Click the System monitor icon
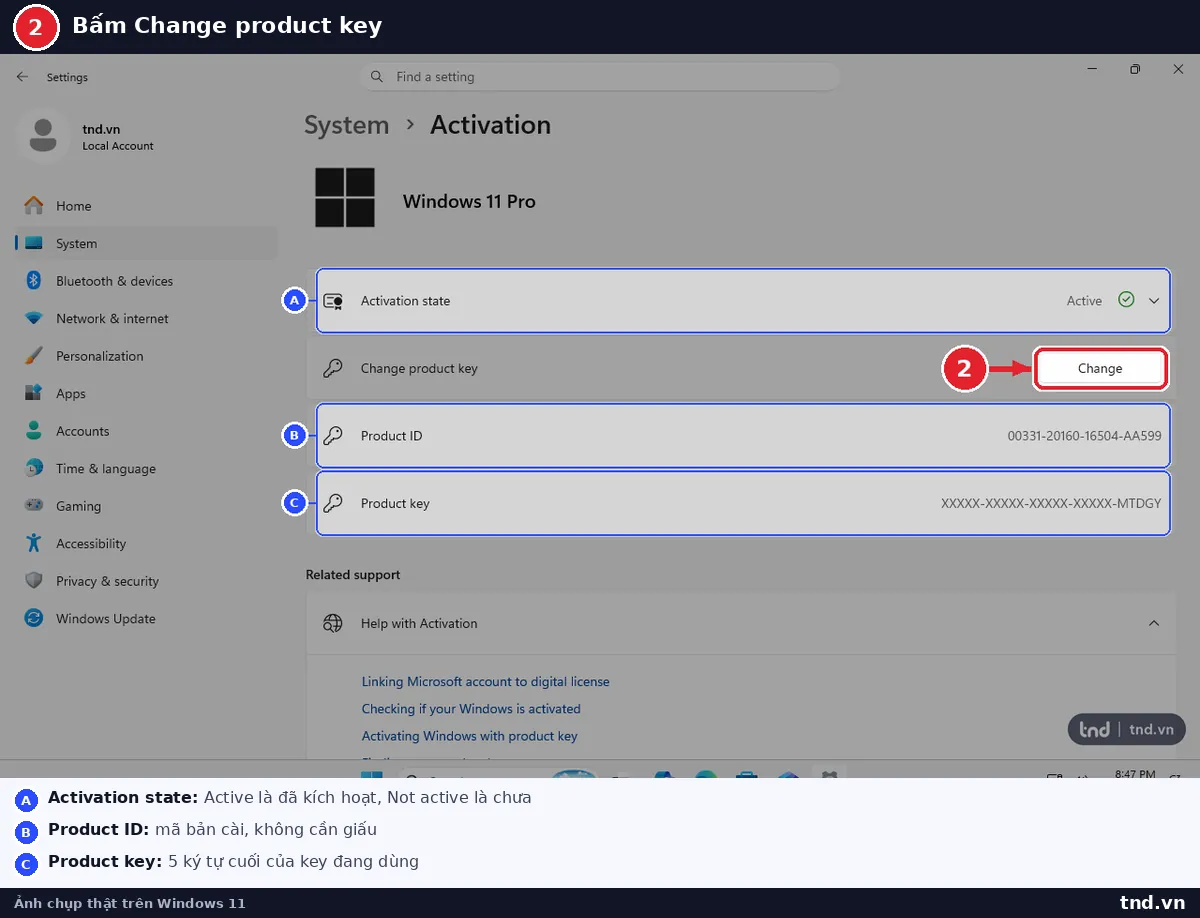Viewport: 1200px width, 918px height. tap(34, 243)
